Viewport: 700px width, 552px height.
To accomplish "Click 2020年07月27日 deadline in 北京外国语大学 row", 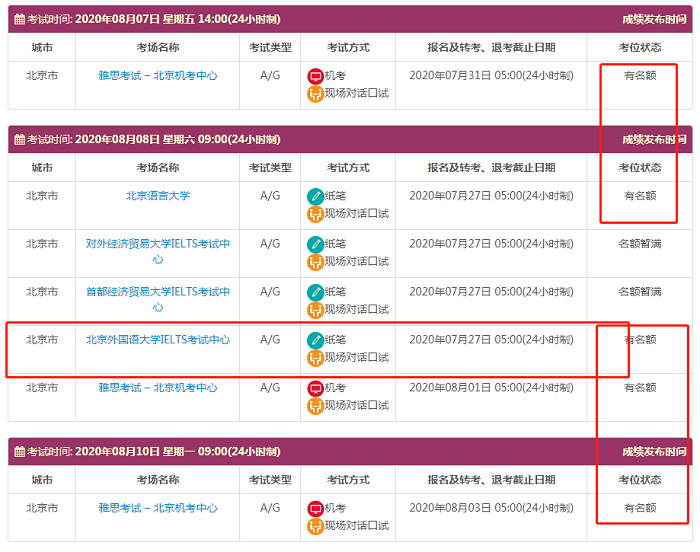I will [491, 340].
